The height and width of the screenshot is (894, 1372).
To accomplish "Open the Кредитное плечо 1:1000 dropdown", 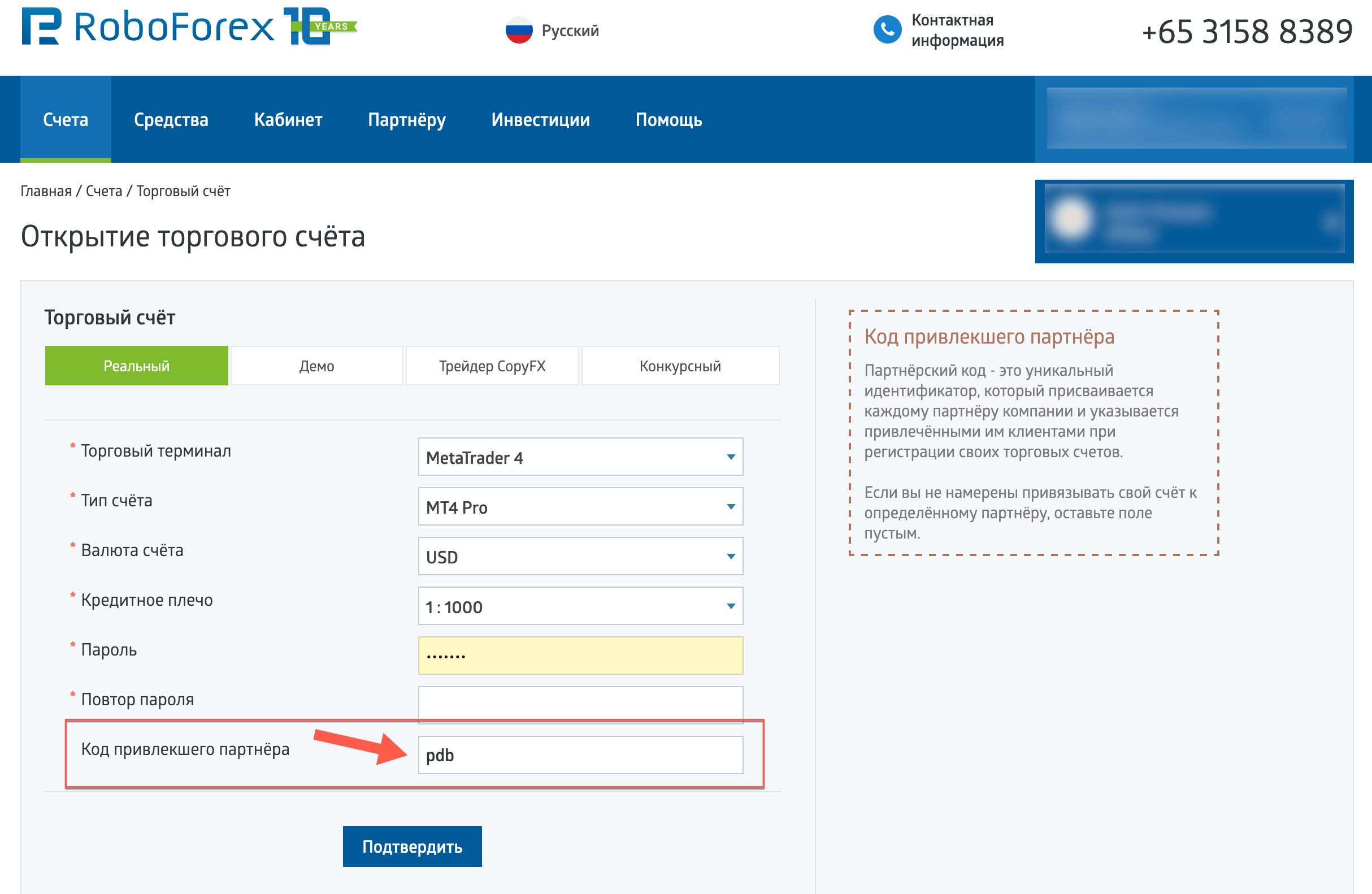I will (x=580, y=606).
